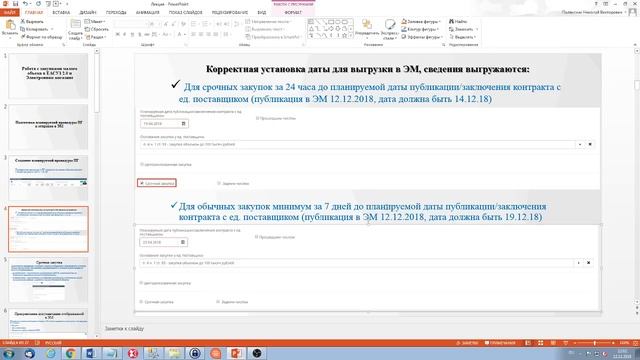Click the status bar language indicator 'Русский'
Image resolution: width=640 pixels, height=360 pixels.
pyautogui.click(x=53, y=343)
